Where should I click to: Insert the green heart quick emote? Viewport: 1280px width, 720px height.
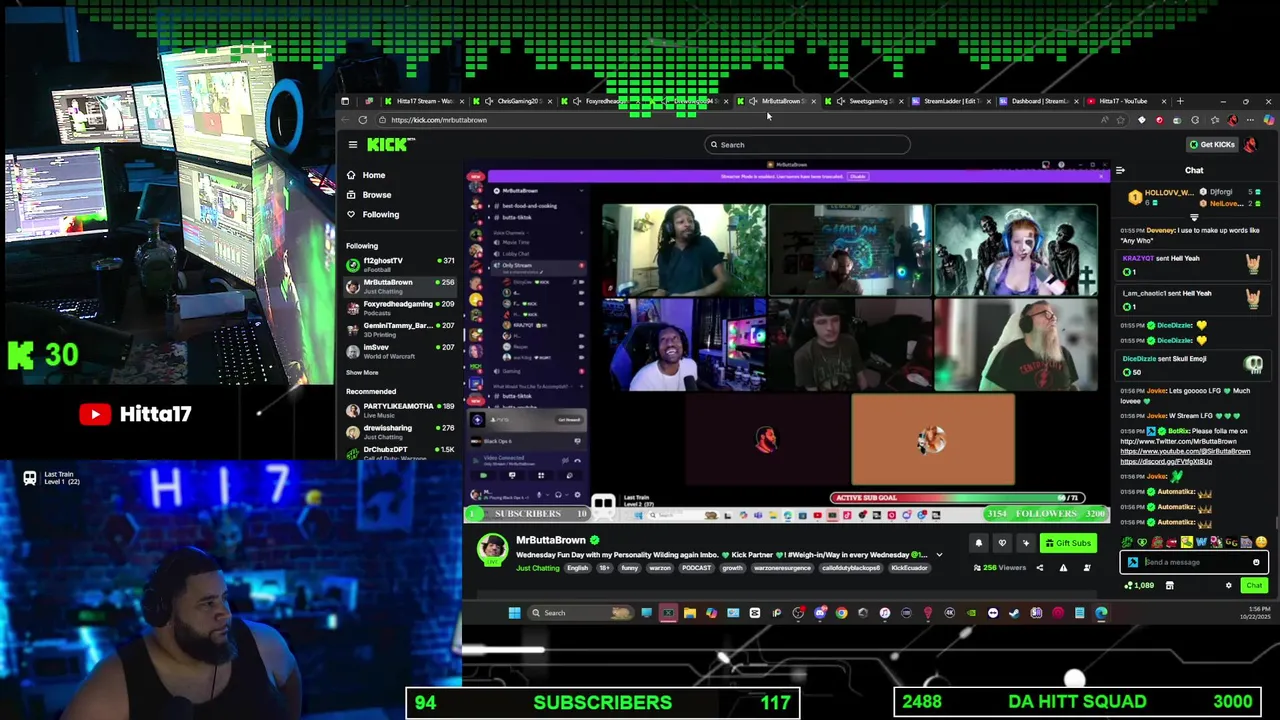1142,542
